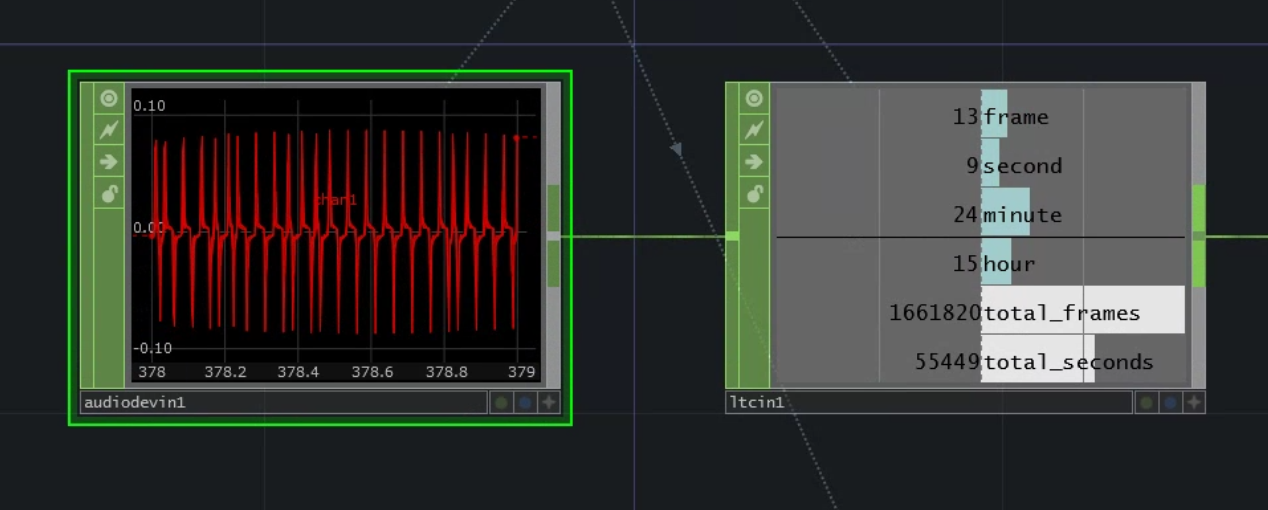The width and height of the screenshot is (1268, 510).
Task: Click the blue circle flag below audiodevin1
Action: pos(525,403)
